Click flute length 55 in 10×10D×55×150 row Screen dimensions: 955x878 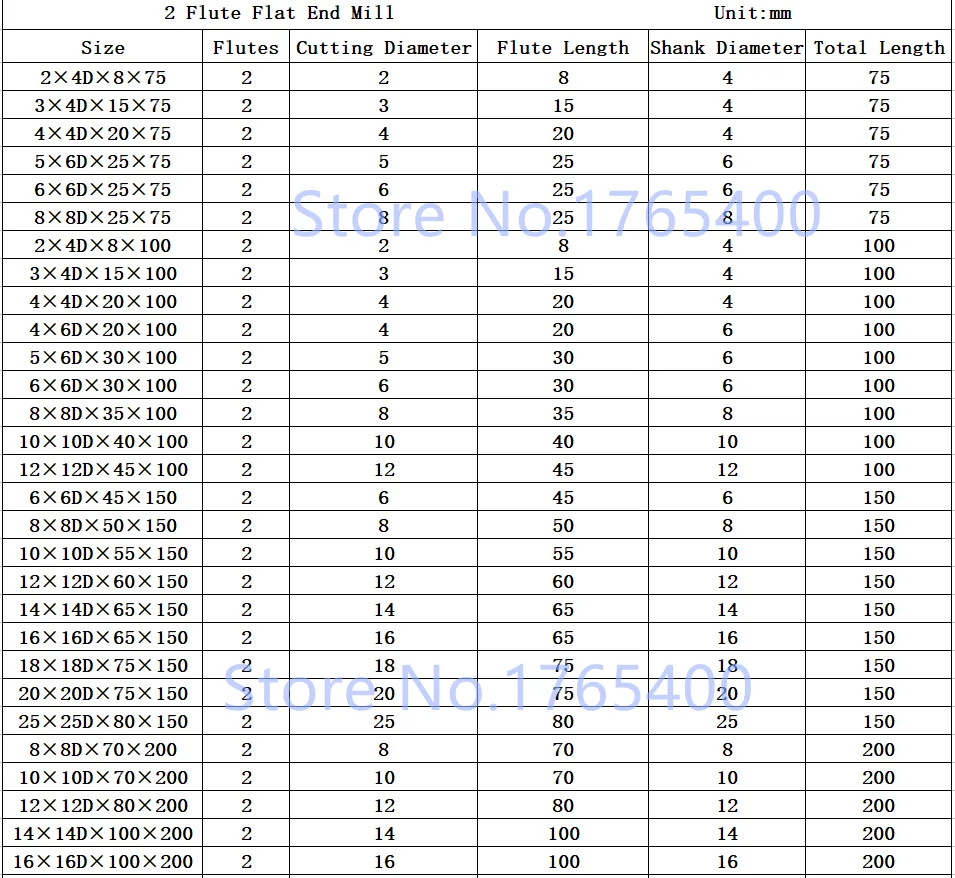[x=563, y=553]
